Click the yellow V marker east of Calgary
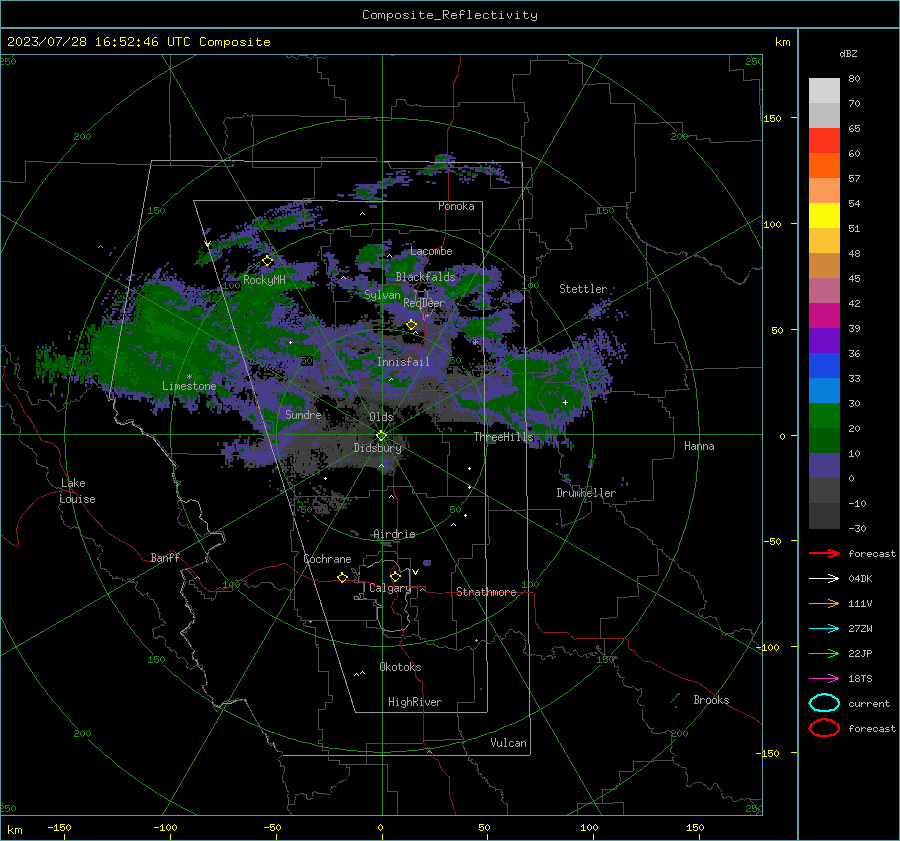900x841 pixels. 415,572
